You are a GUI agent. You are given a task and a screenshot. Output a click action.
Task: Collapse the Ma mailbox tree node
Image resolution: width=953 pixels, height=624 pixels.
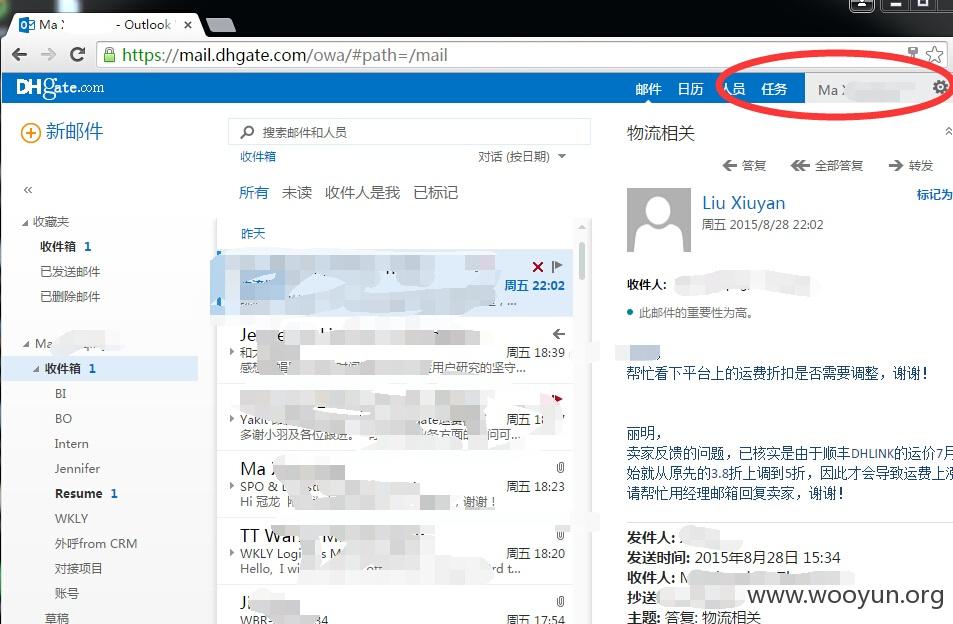click(x=26, y=344)
